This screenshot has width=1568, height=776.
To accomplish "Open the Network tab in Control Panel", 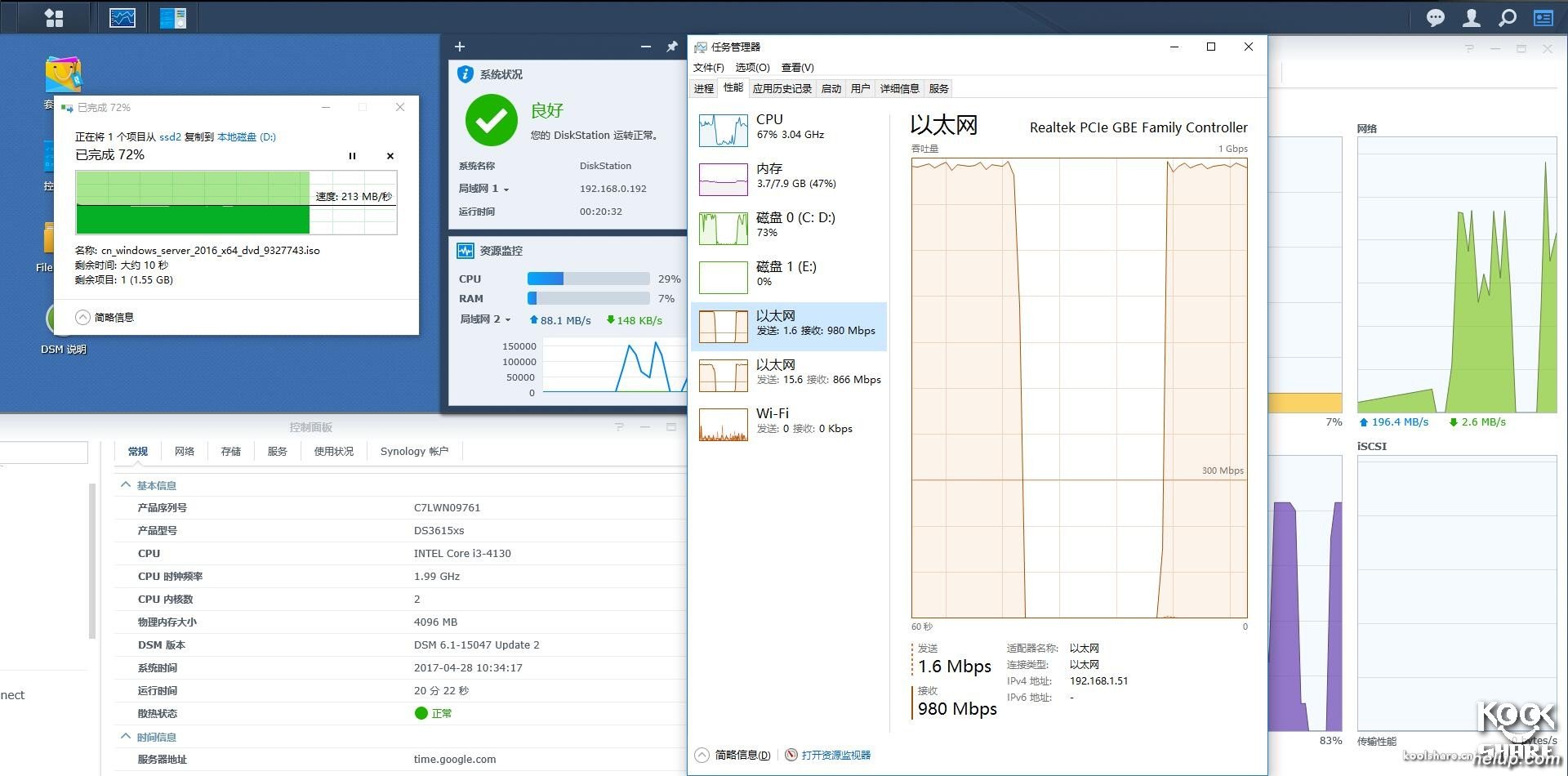I will click(x=185, y=451).
